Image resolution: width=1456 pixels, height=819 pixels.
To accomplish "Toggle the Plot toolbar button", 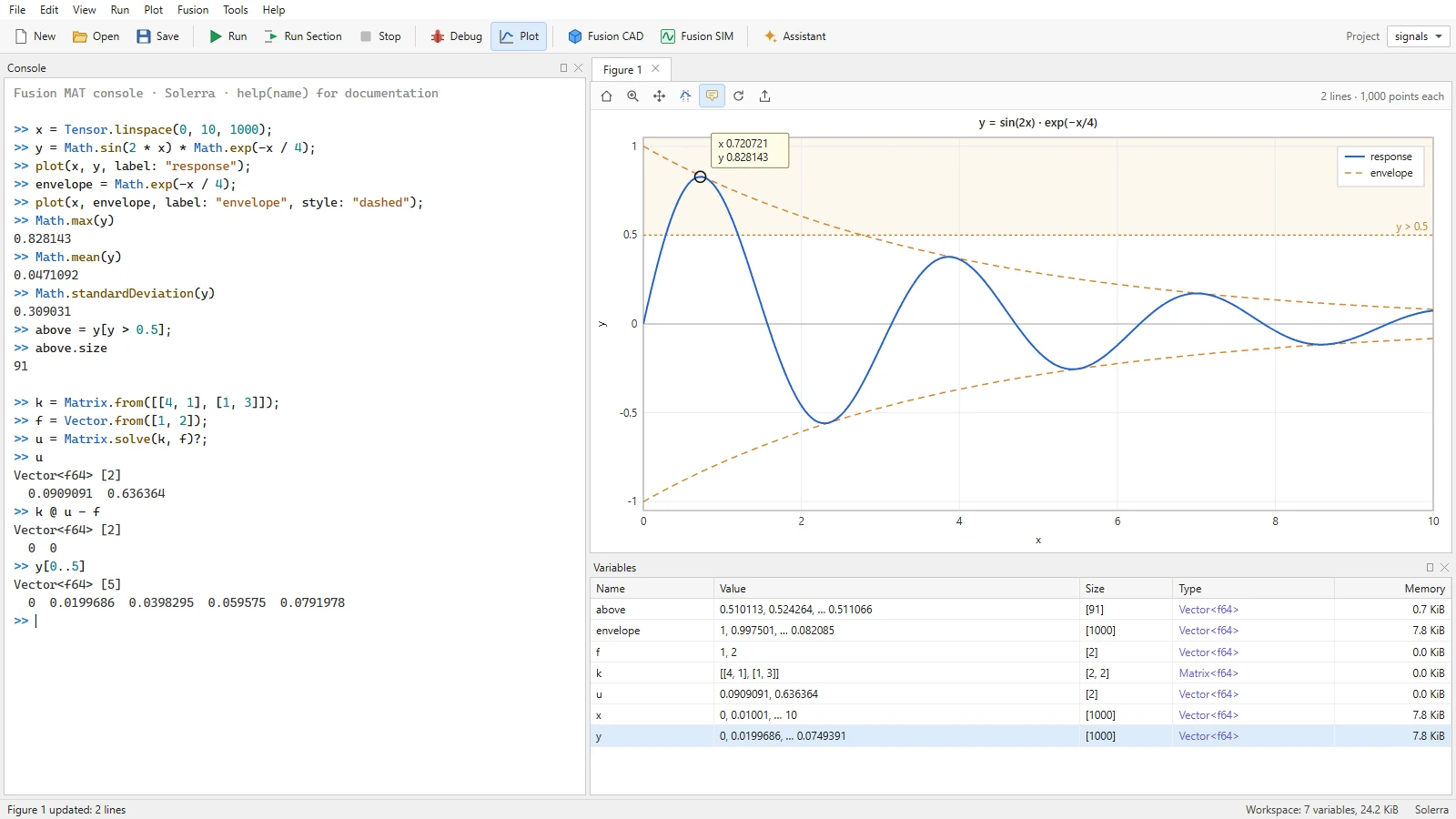I will (x=519, y=36).
